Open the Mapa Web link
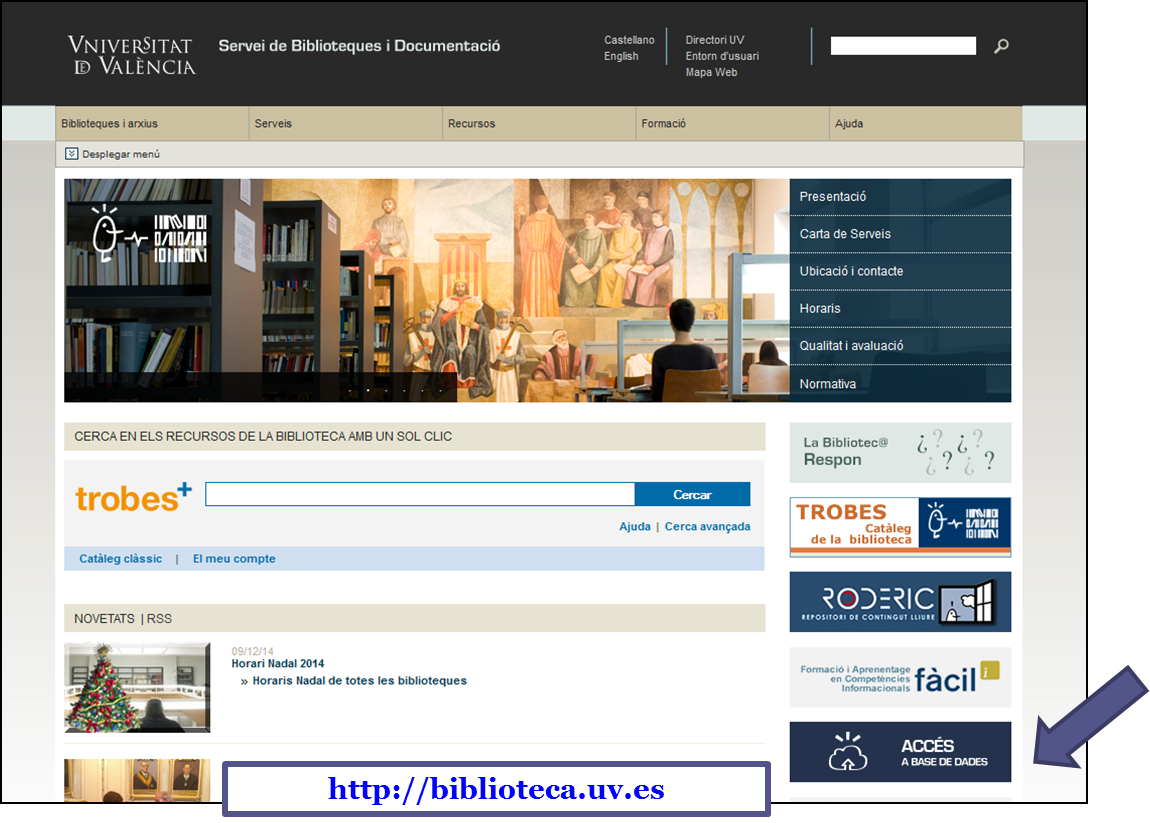This screenshot has width=1150, height=823. tap(711, 72)
